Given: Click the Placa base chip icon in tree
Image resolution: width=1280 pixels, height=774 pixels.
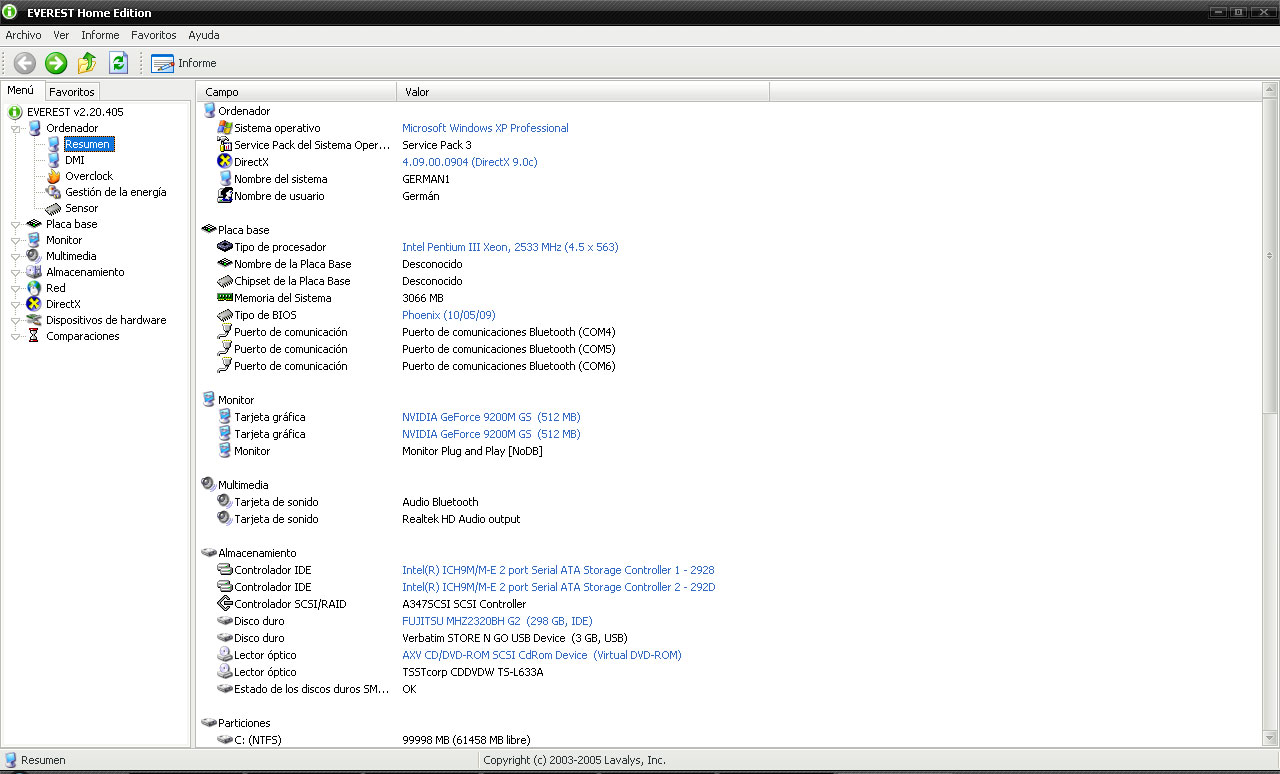Looking at the screenshot, I should 34,224.
